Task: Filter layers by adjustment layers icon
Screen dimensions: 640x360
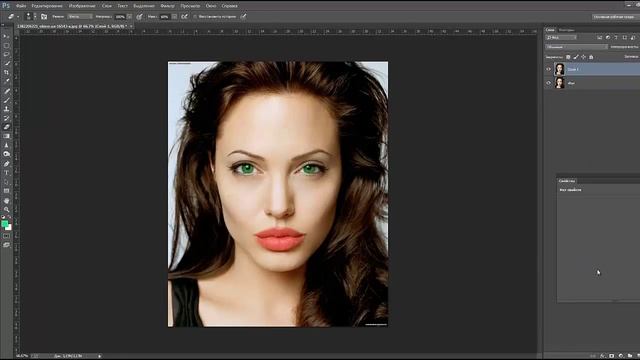Action: coord(608,38)
